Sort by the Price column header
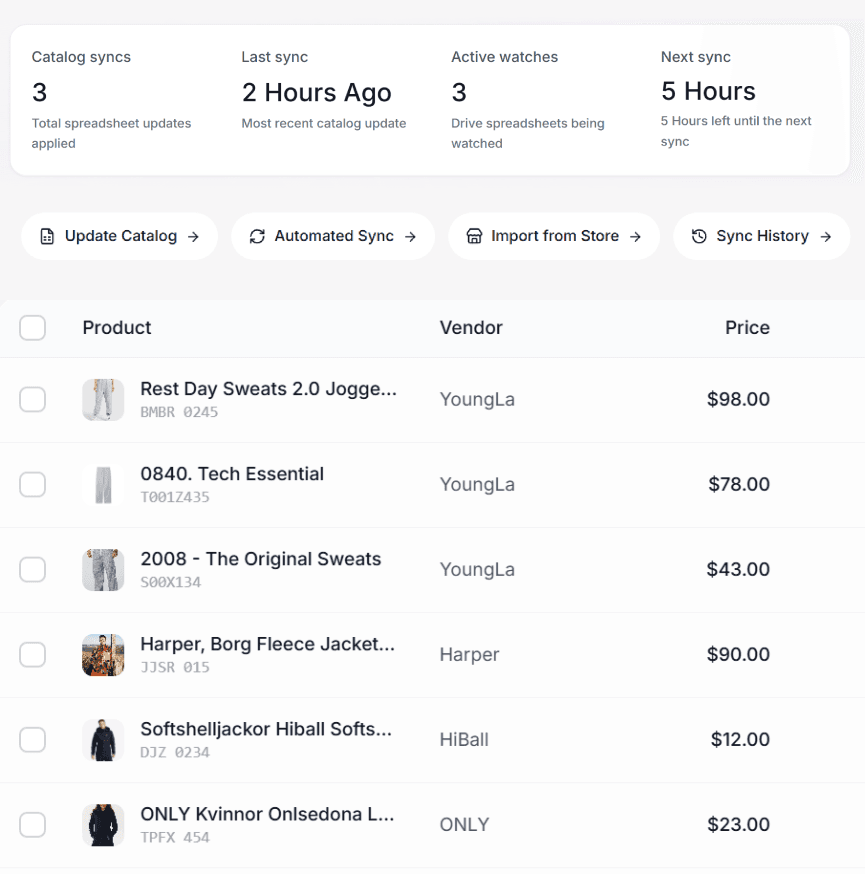865x874 pixels. (747, 327)
